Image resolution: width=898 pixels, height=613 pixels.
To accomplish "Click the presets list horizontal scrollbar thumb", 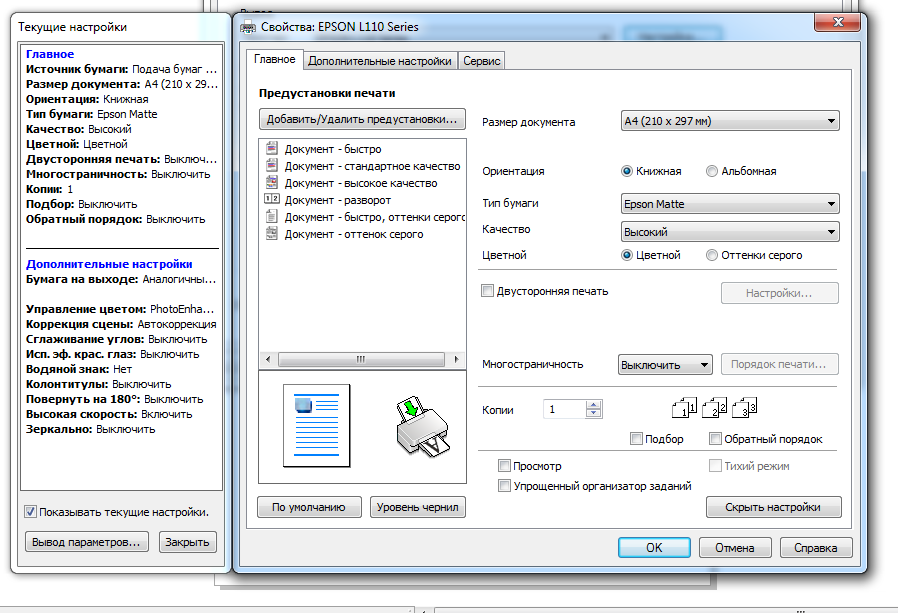I will (361, 359).
